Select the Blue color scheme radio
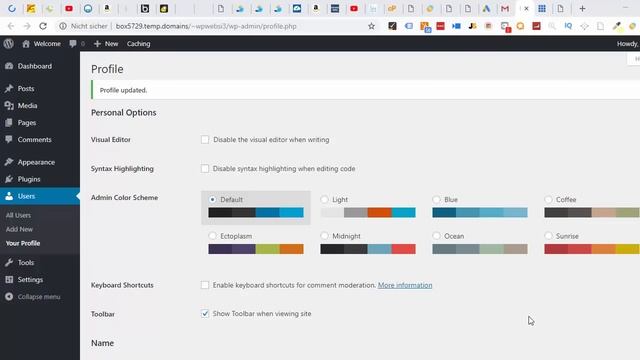 point(436,200)
